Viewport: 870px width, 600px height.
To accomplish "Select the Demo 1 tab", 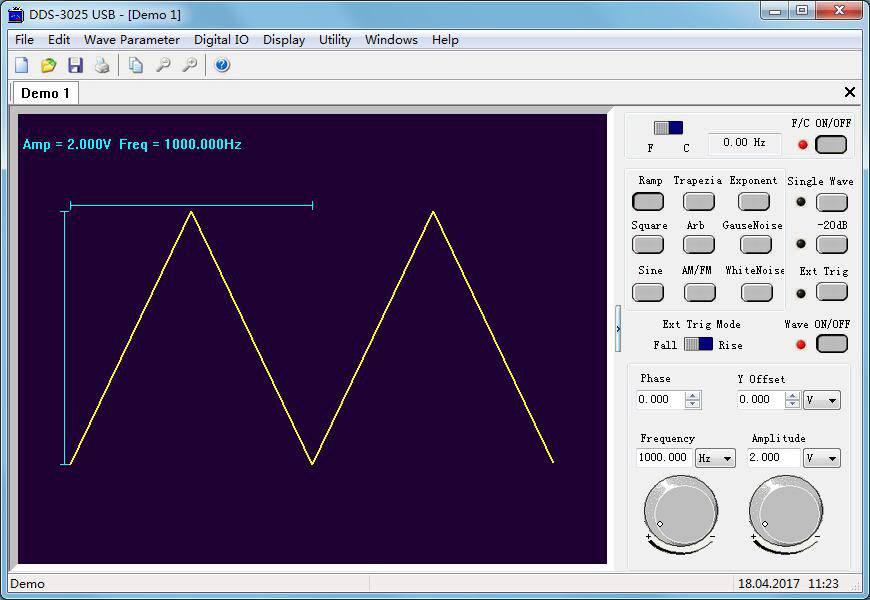I will pos(44,92).
